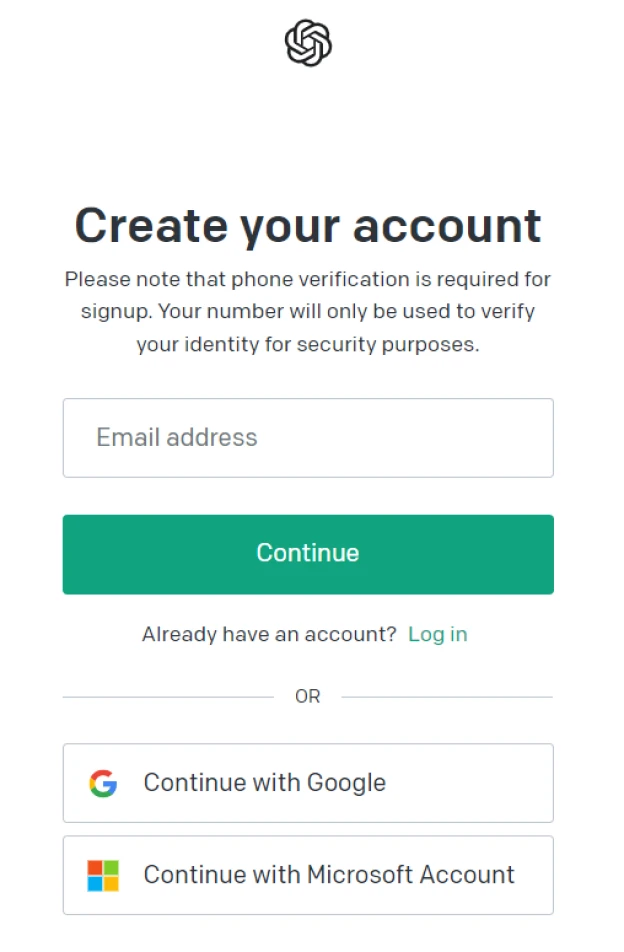The image size is (624, 952).
Task: Click the Microsoft four-square logo
Action: point(103,876)
